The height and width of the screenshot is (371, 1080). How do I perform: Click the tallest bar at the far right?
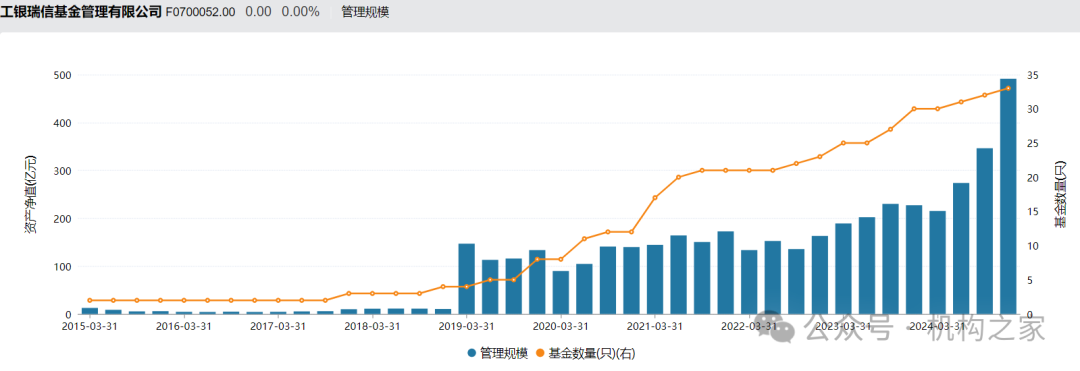point(1008,197)
